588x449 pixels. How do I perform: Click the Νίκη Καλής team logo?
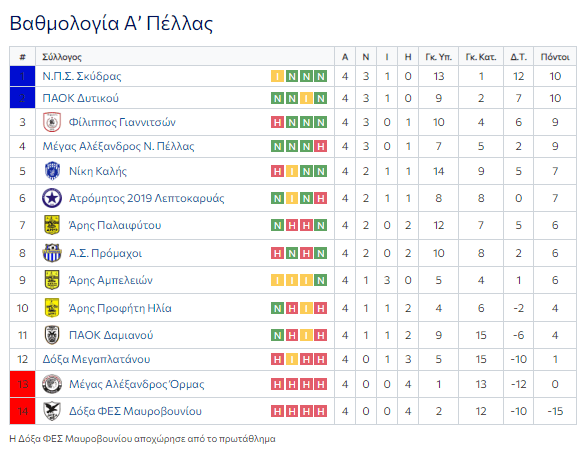[52, 171]
